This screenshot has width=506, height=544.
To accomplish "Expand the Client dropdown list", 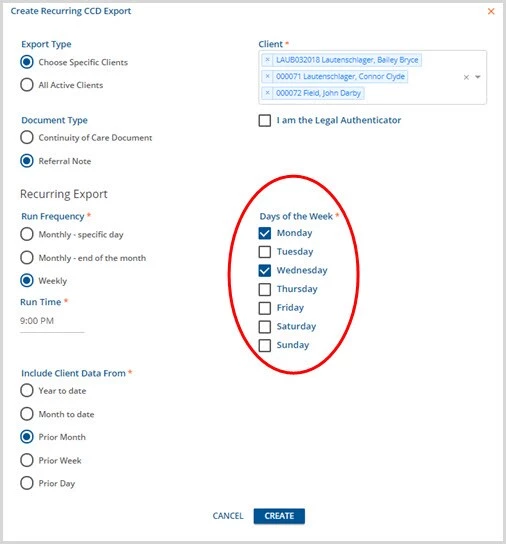I will point(478,77).
